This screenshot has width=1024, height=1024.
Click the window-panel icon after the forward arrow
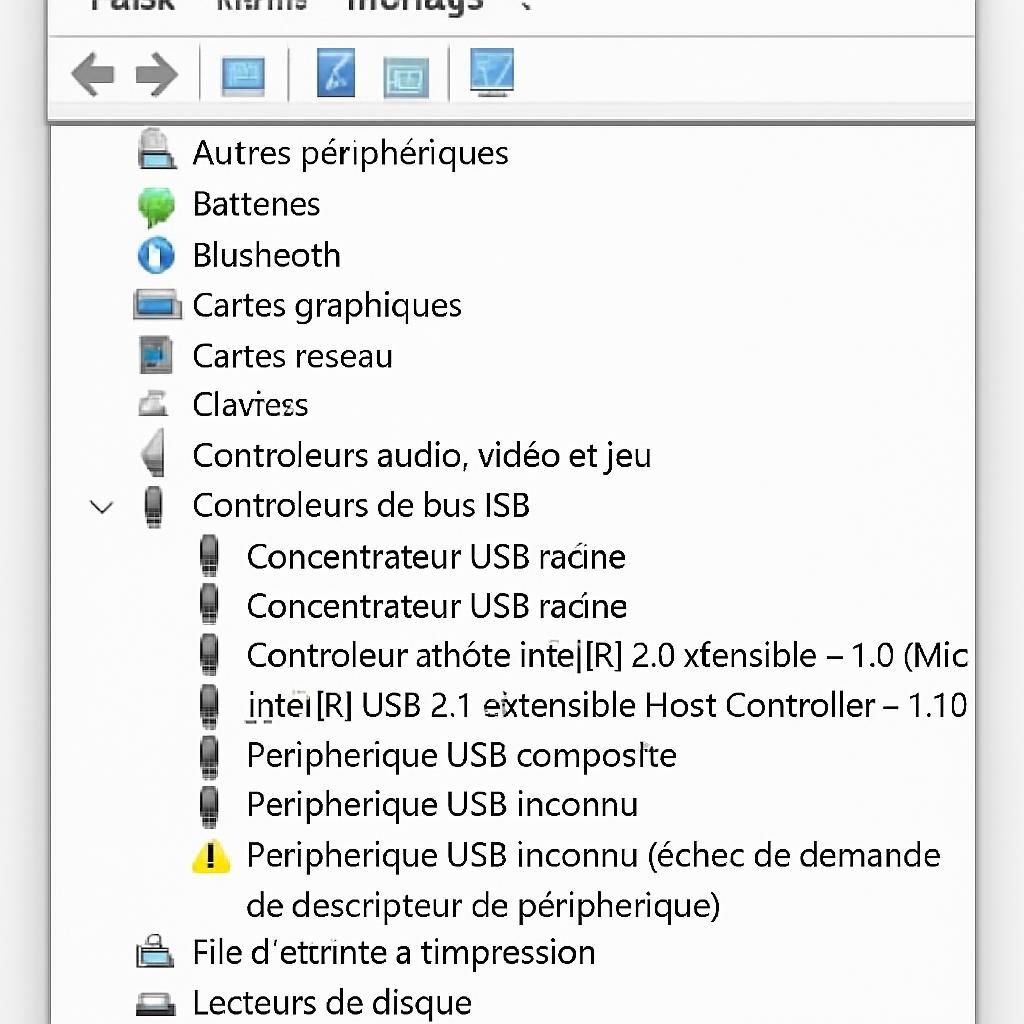pyautogui.click(x=243, y=75)
